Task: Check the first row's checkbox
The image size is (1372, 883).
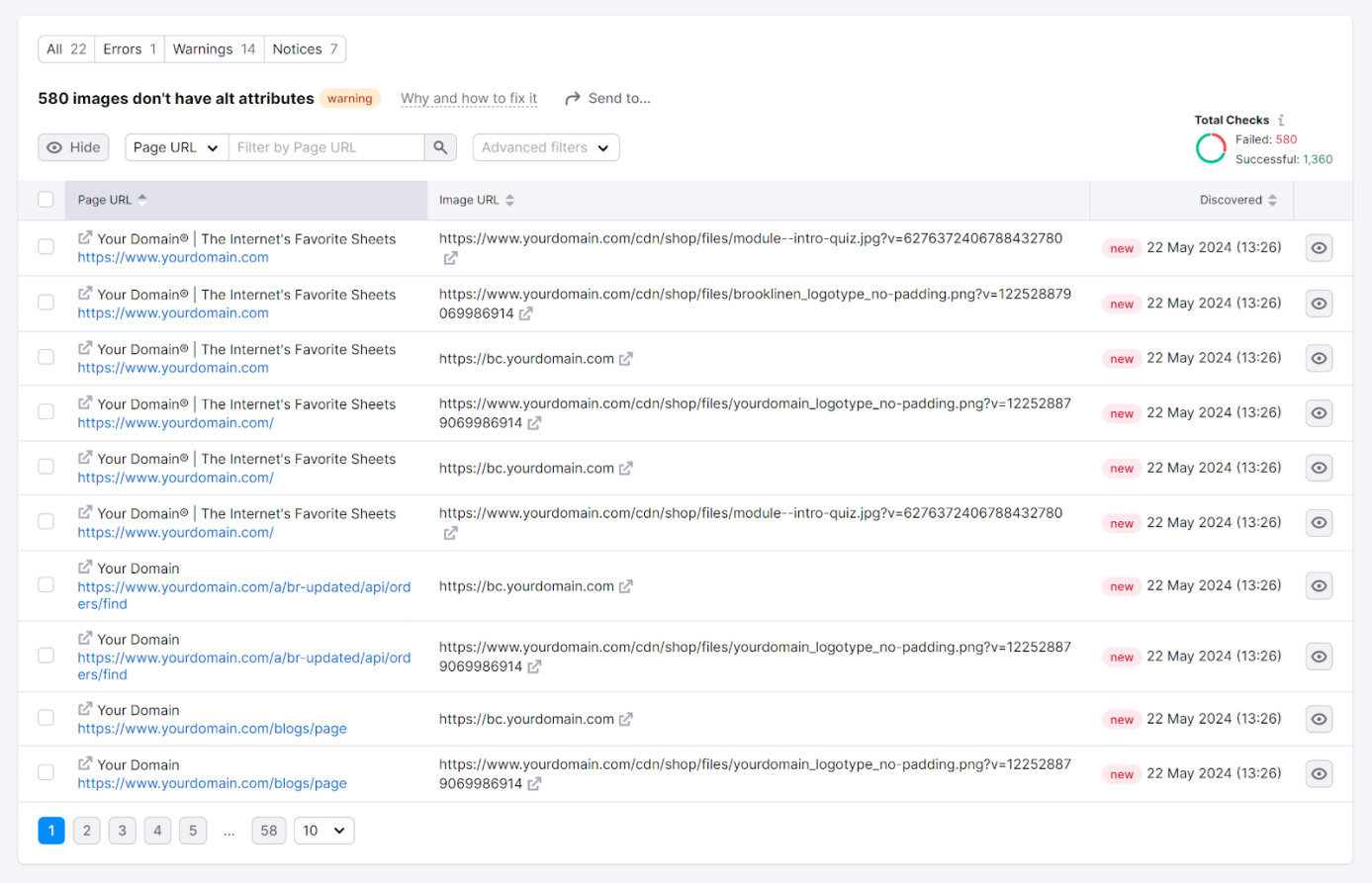Action: tap(46, 247)
